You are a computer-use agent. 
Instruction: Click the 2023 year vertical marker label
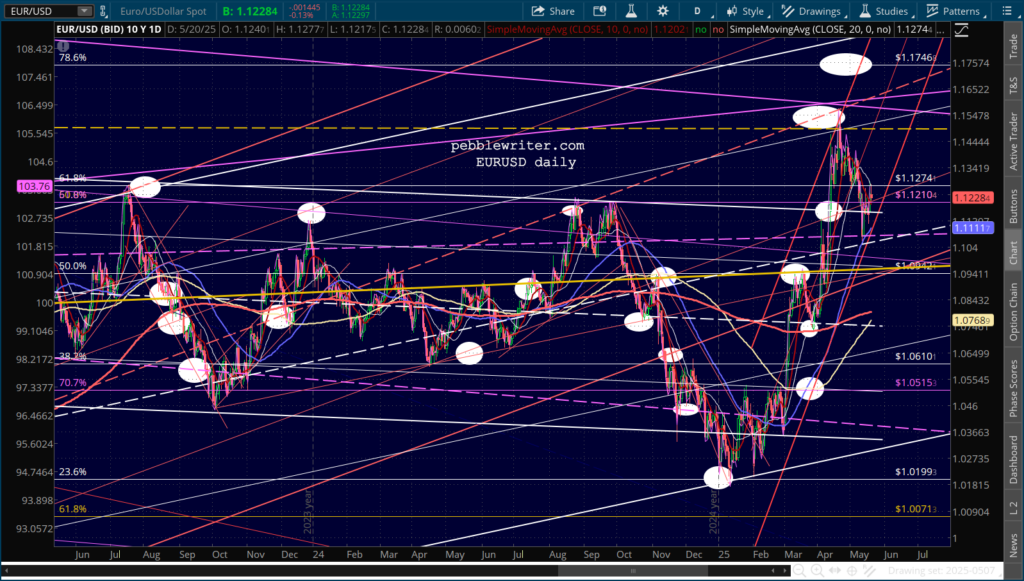(309, 512)
